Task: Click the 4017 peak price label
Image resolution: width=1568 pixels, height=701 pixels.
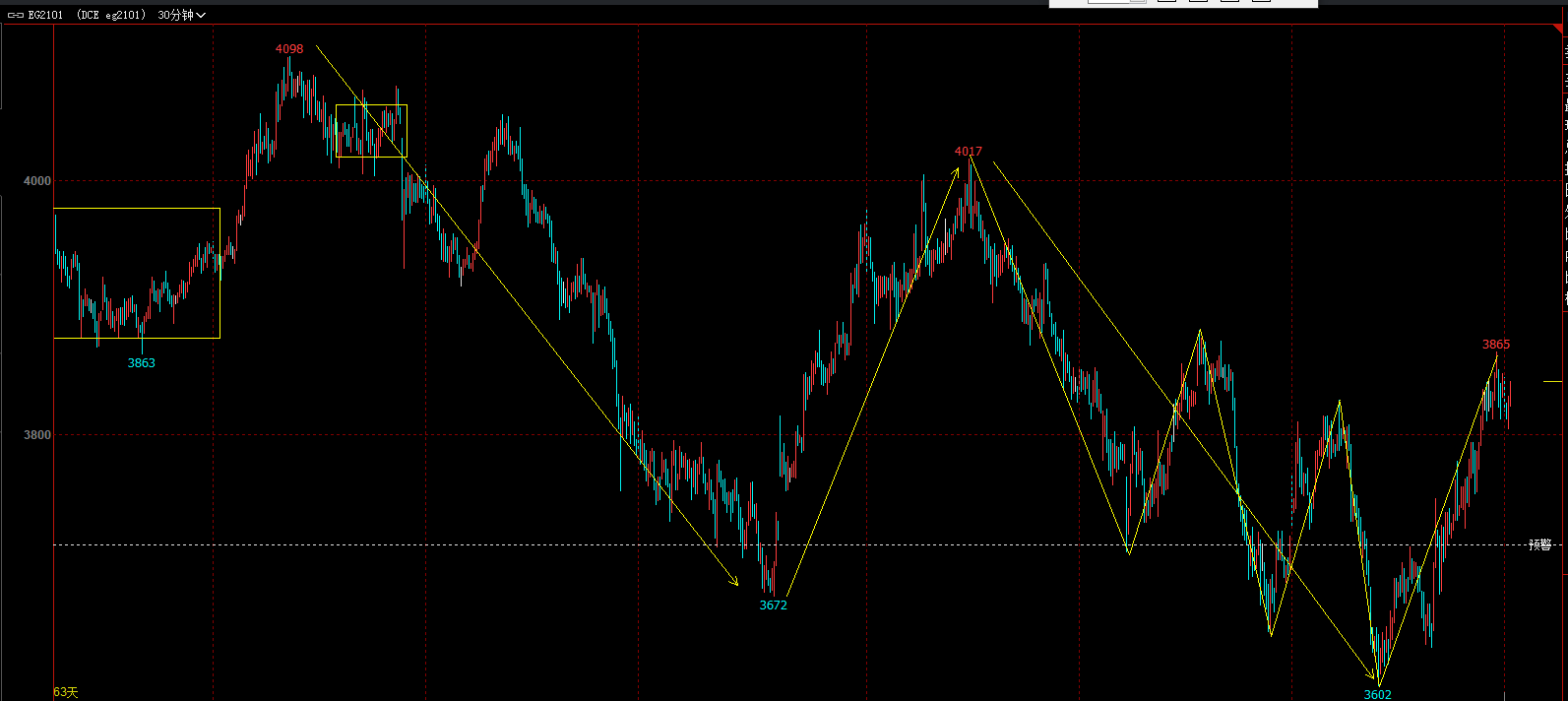Action: point(969,151)
